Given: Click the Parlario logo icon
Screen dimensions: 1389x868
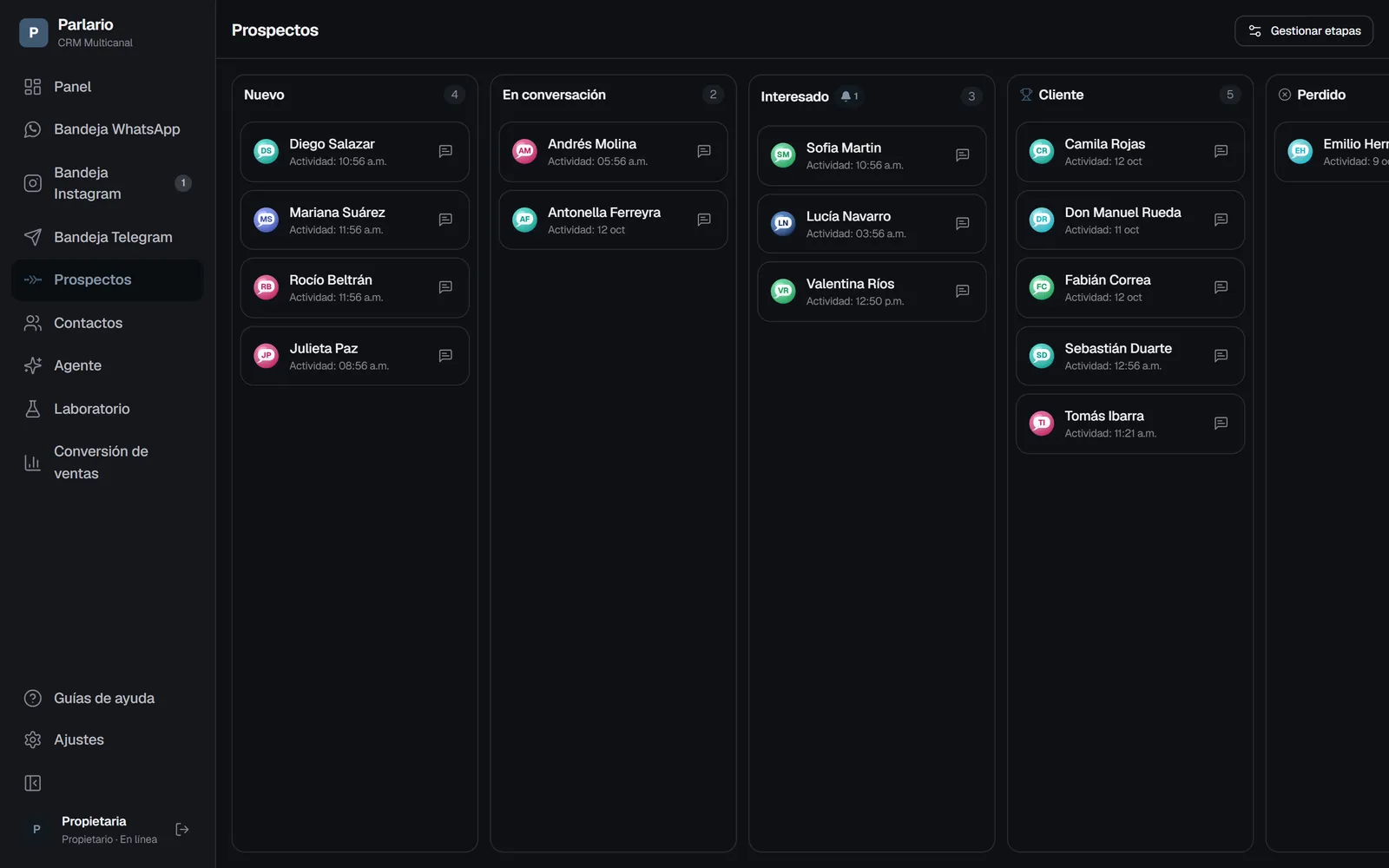Looking at the screenshot, I should 34,33.
